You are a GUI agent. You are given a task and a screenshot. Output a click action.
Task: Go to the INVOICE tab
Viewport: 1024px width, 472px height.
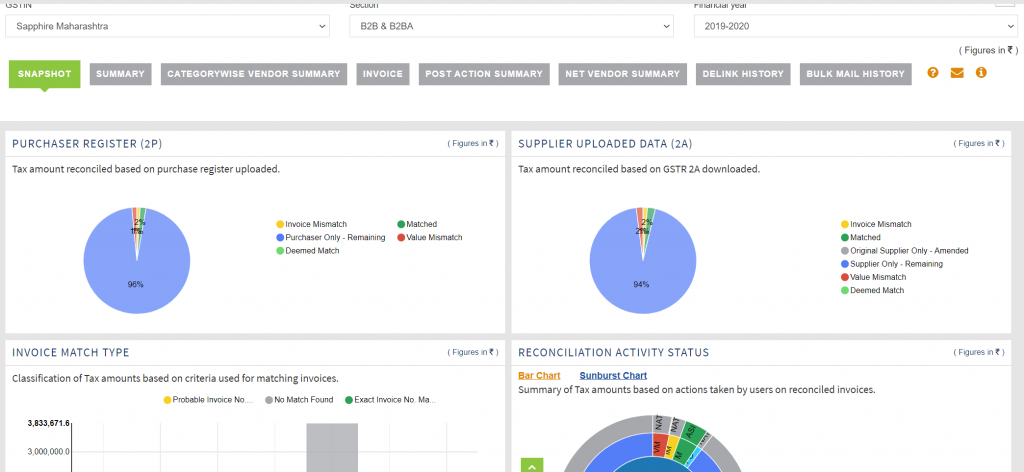[383, 74]
